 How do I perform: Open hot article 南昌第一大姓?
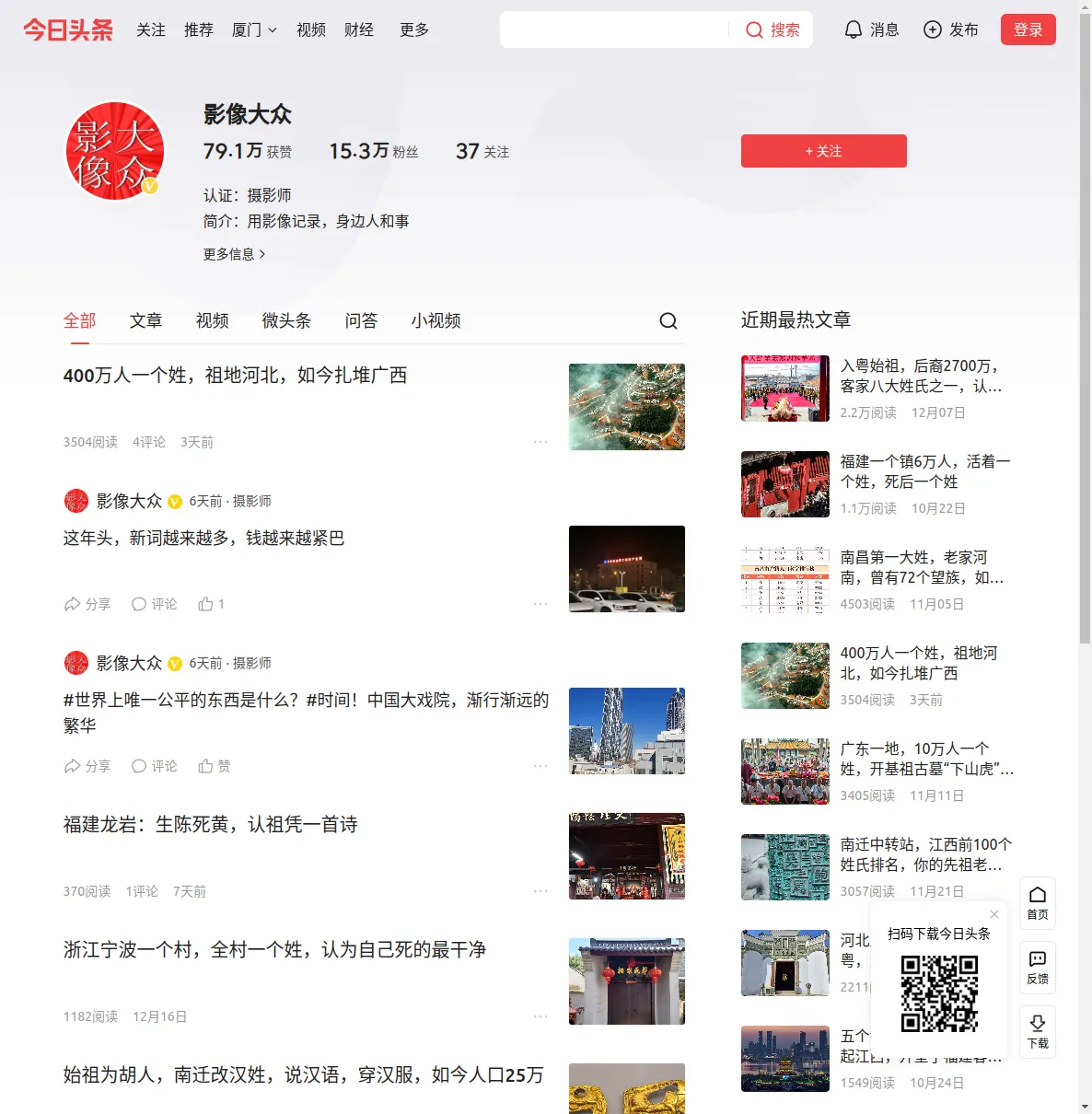[x=923, y=567]
